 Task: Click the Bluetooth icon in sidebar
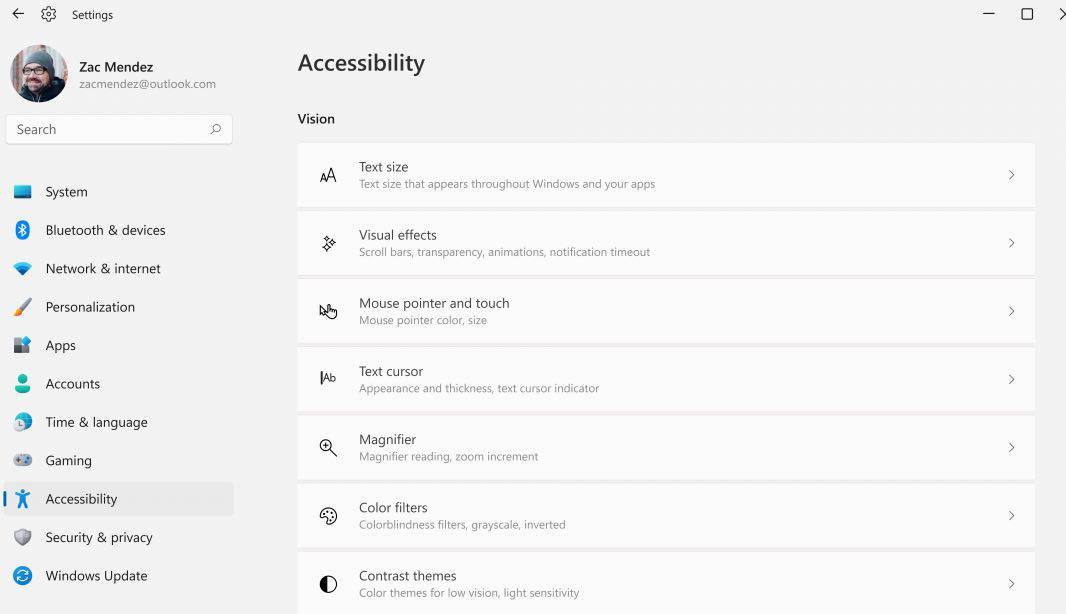pyautogui.click(x=22, y=230)
